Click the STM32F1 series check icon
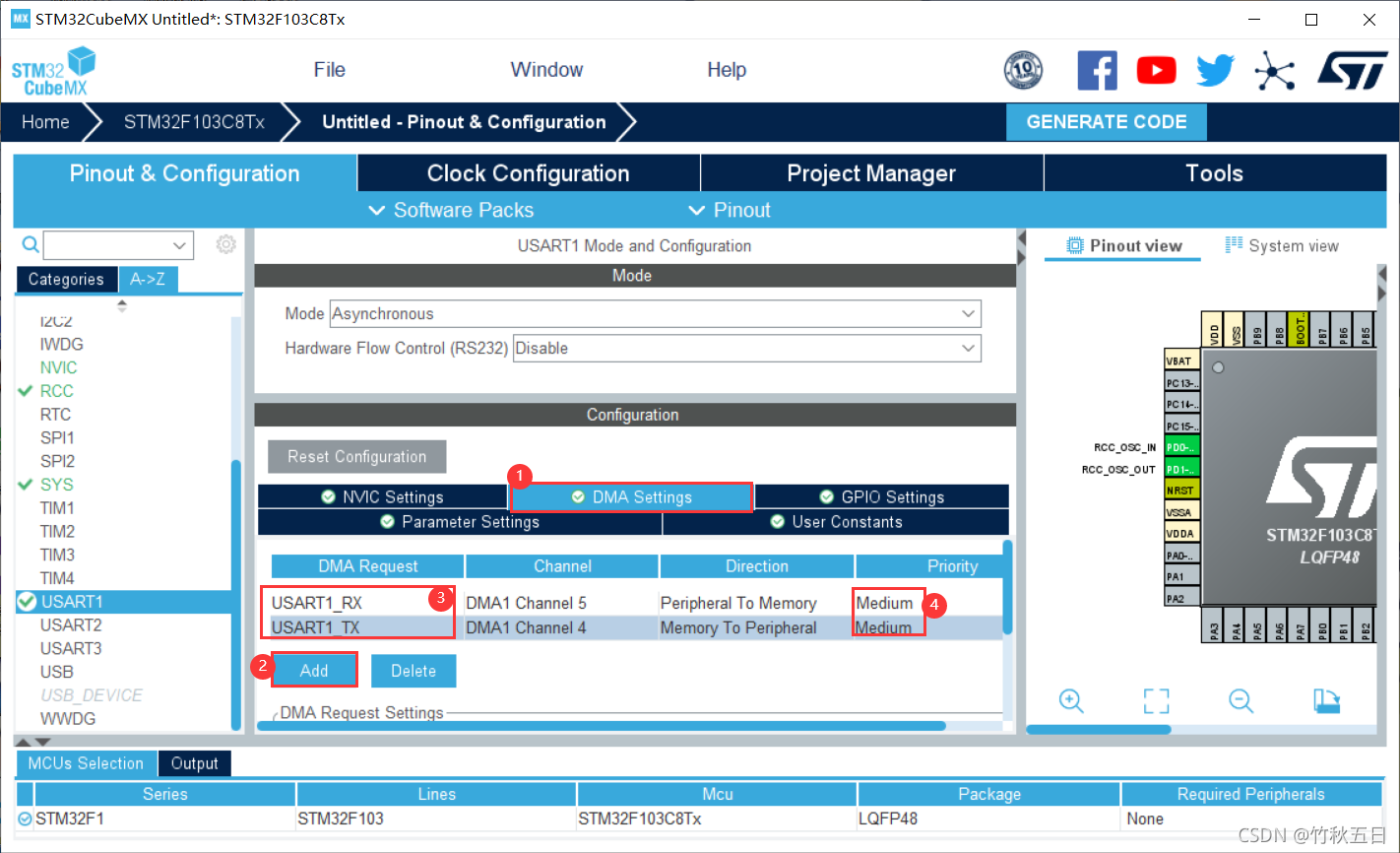This screenshot has width=1400, height=853. 25,819
